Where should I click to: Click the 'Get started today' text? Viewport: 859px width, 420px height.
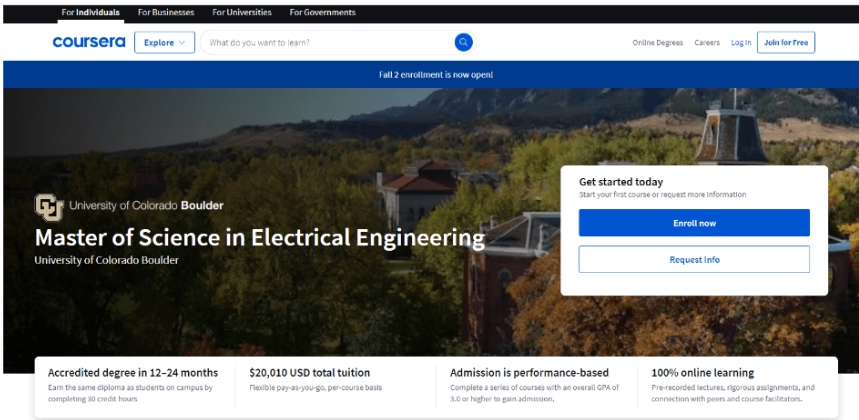621,182
